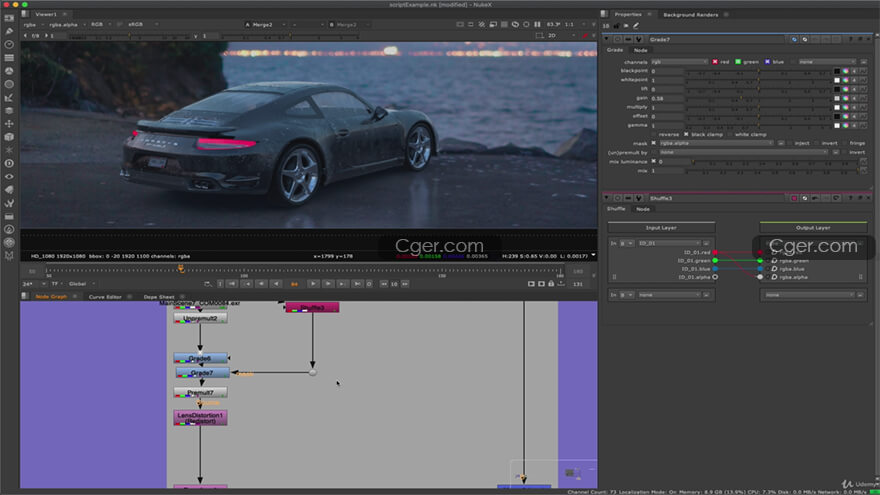The width and height of the screenshot is (880, 495).
Task: Open the Time nodes clock icon
Action: [x=9, y=44]
